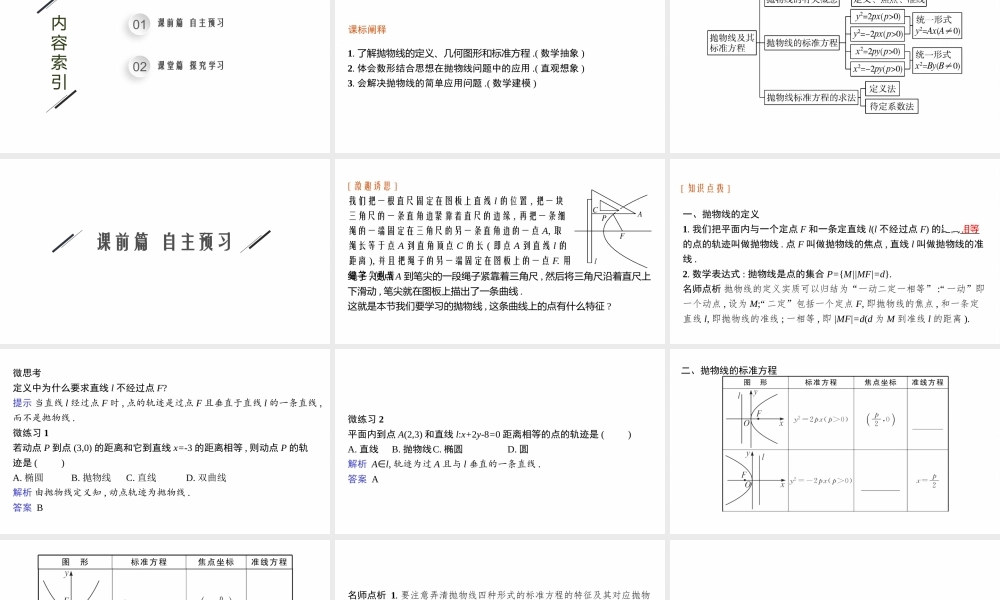Screen dimensions: 1000x600
Task: Expand the 抛物线的标准方程 branch
Action: (803, 44)
